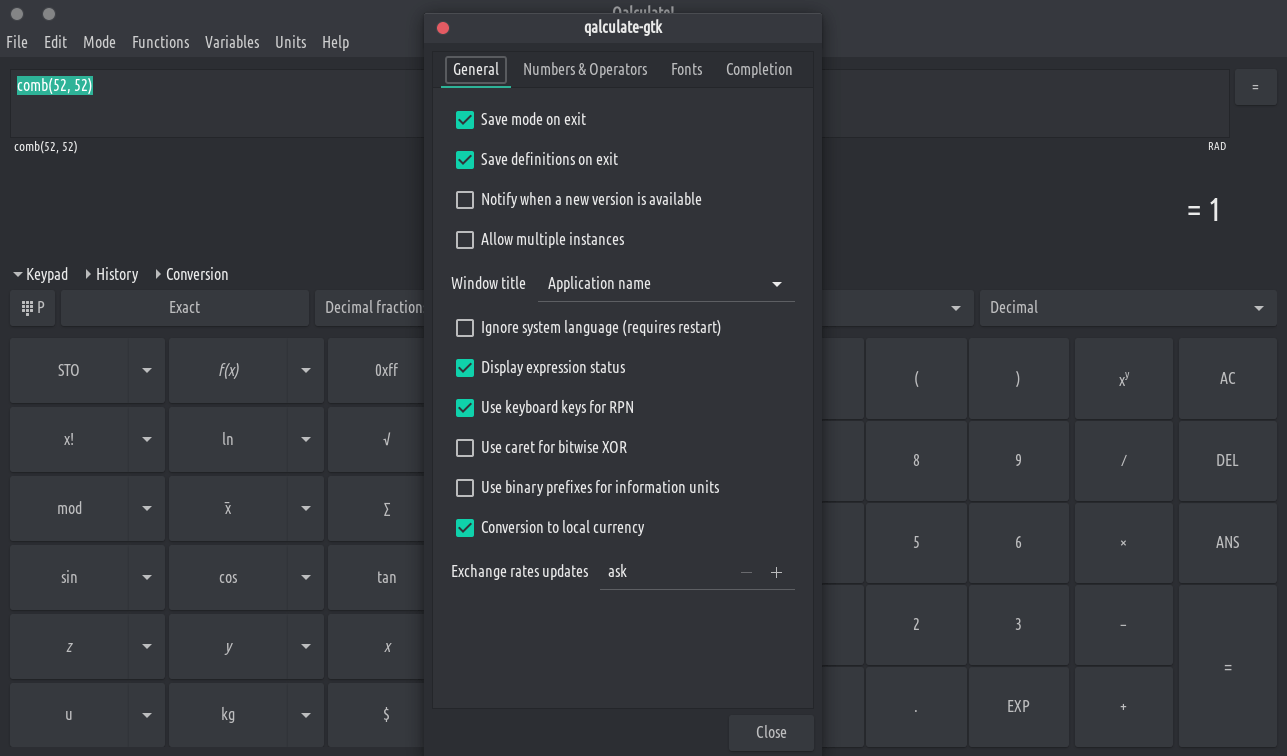This screenshot has width=1287, height=756.
Task: Click the dollar $ currency key
Action: coord(386,715)
